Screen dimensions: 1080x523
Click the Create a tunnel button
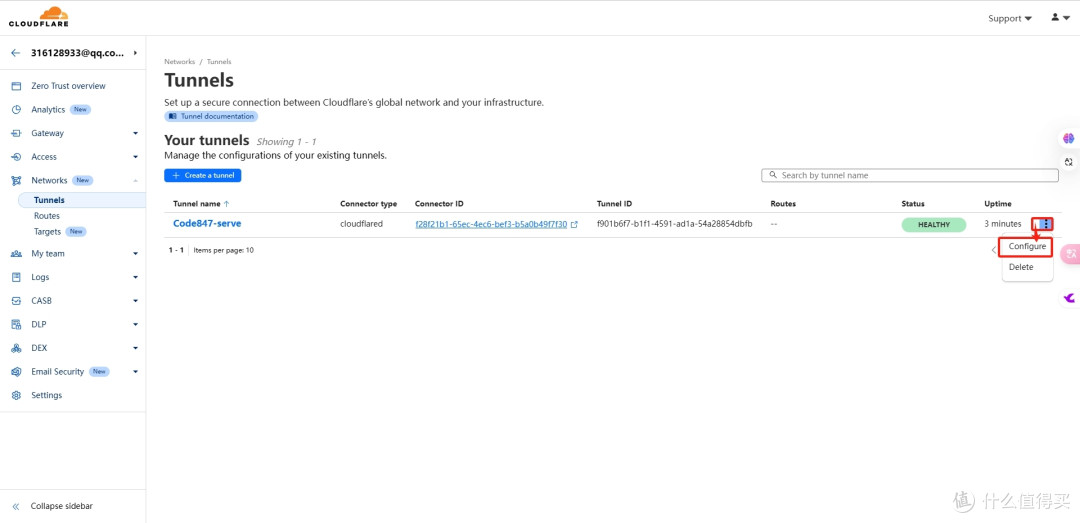(x=202, y=175)
